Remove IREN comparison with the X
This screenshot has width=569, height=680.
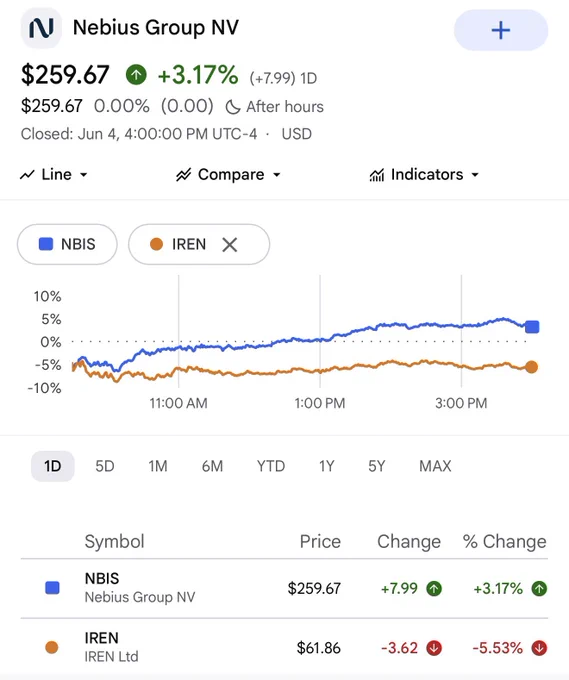(229, 245)
